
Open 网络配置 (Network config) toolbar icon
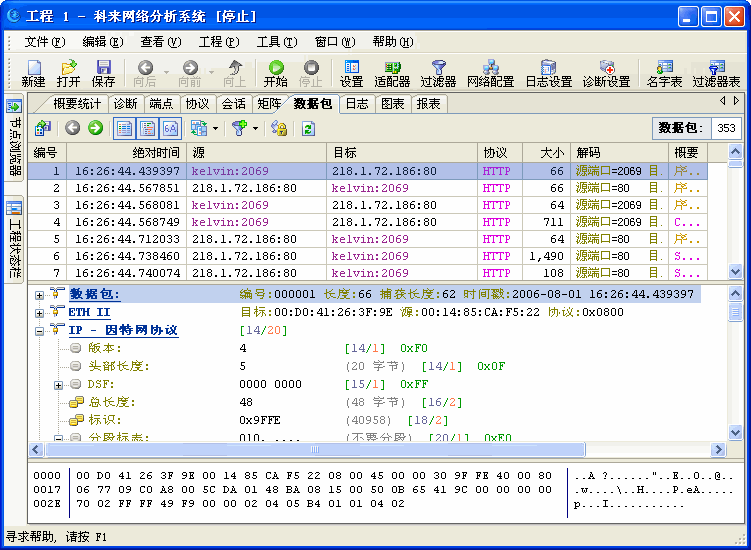[x=490, y=73]
